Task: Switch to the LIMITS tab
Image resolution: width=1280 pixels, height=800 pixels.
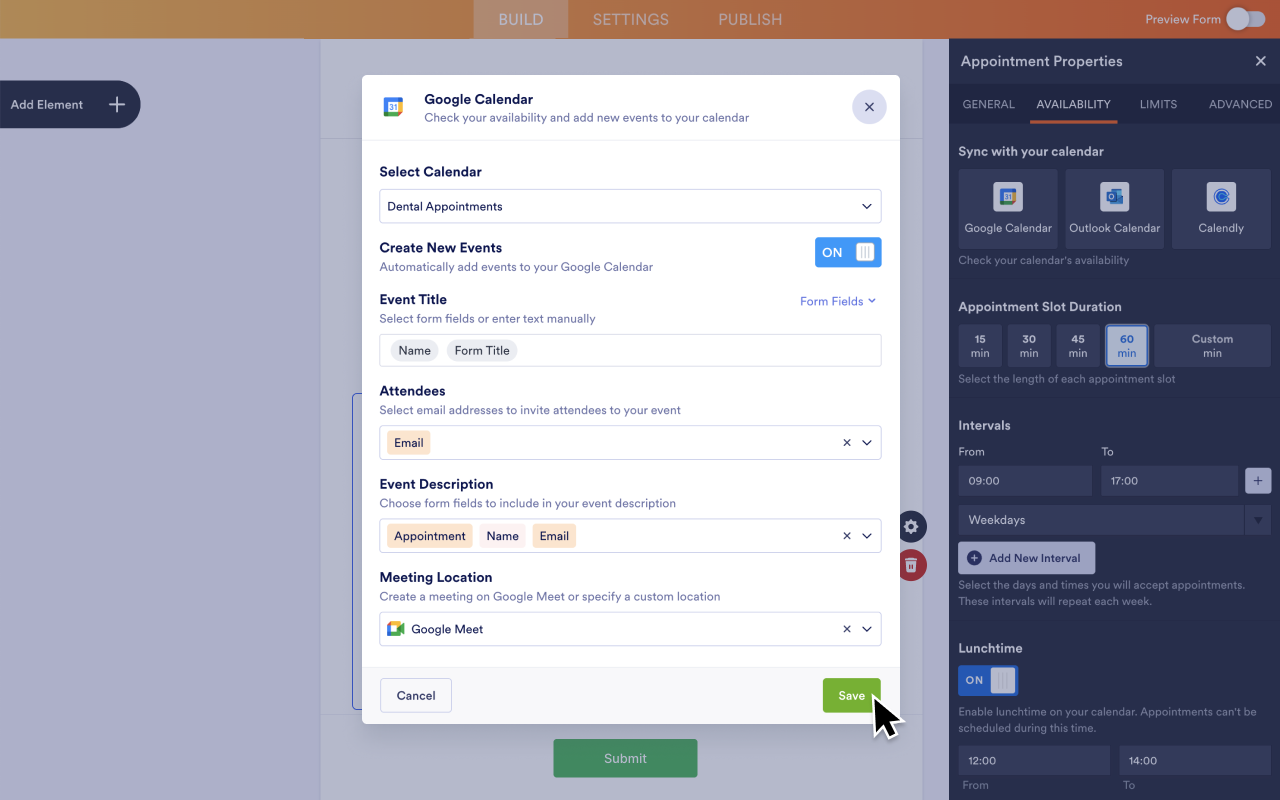Action: pos(1158,104)
